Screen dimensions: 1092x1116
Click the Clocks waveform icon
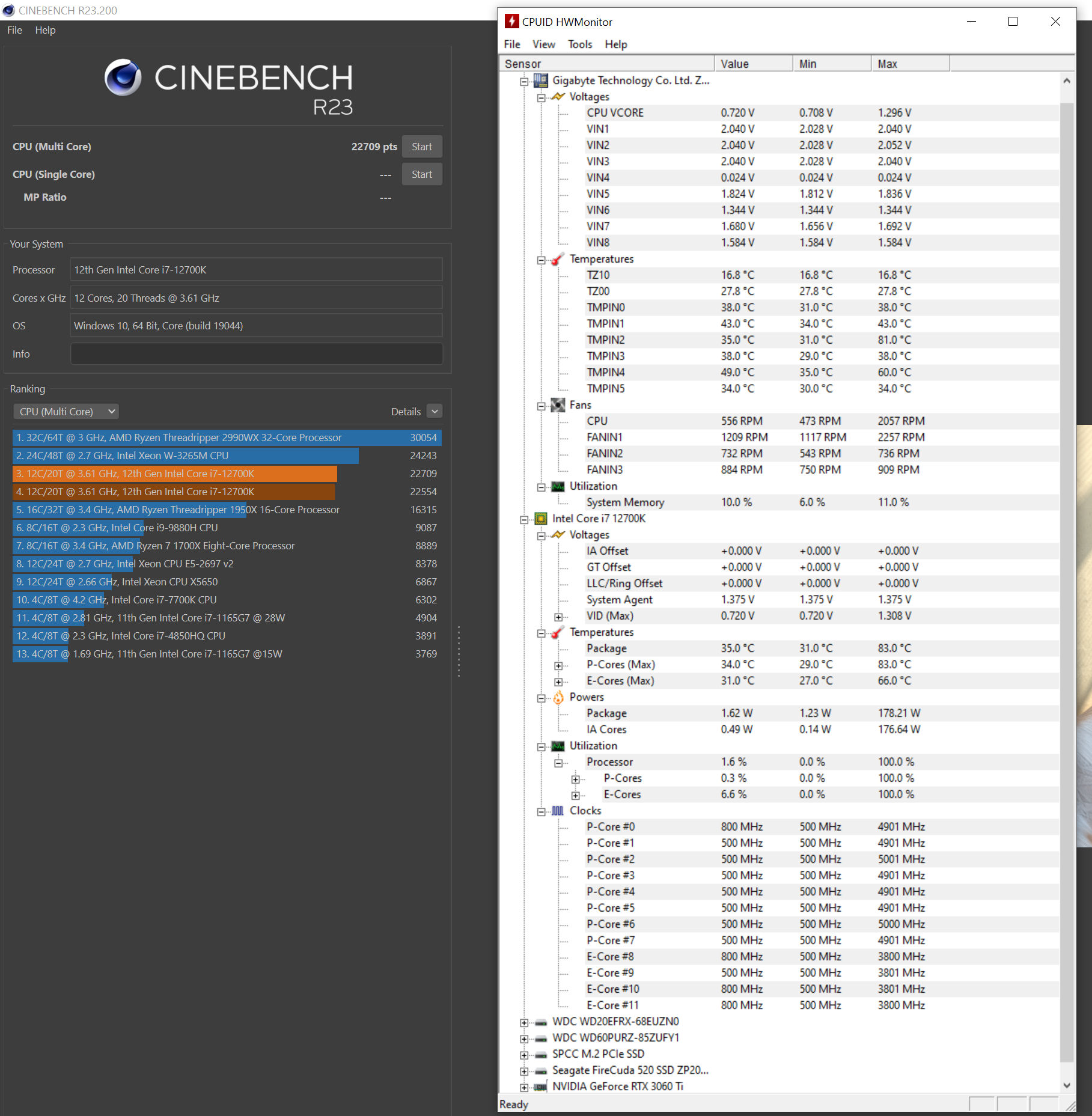click(x=558, y=811)
